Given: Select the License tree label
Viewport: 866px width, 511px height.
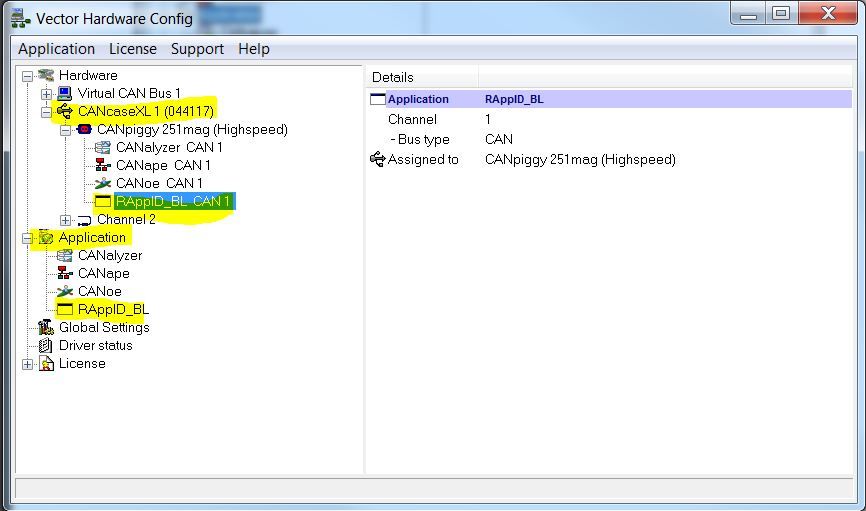Looking at the screenshot, I should [82, 364].
